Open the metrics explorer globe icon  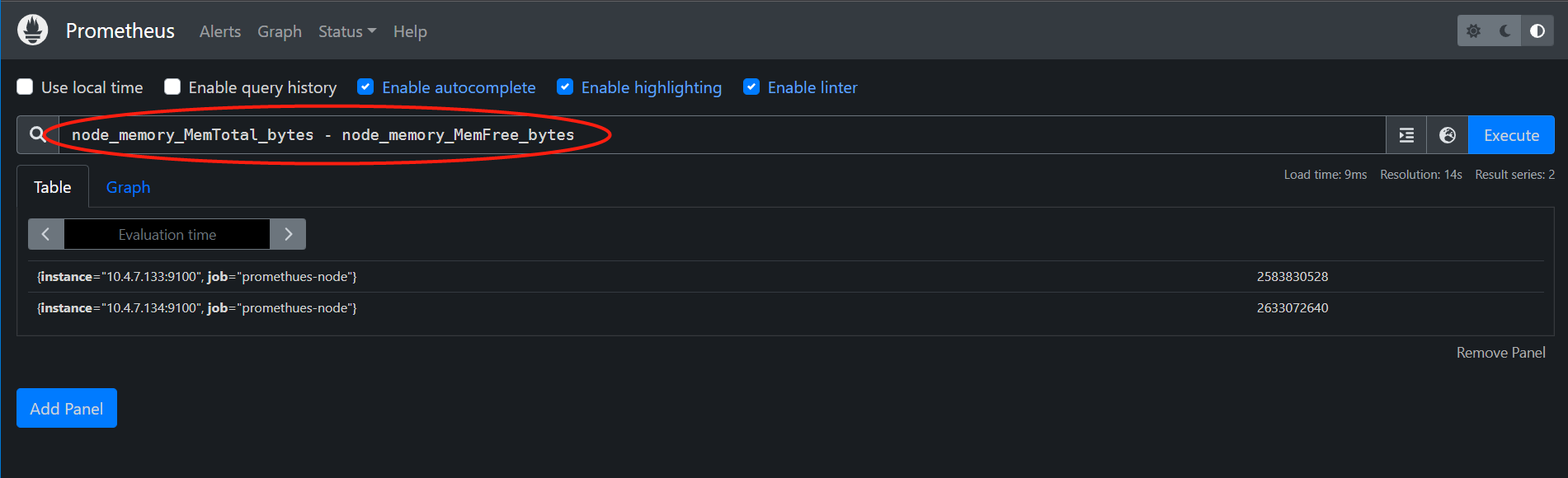coord(1448,135)
